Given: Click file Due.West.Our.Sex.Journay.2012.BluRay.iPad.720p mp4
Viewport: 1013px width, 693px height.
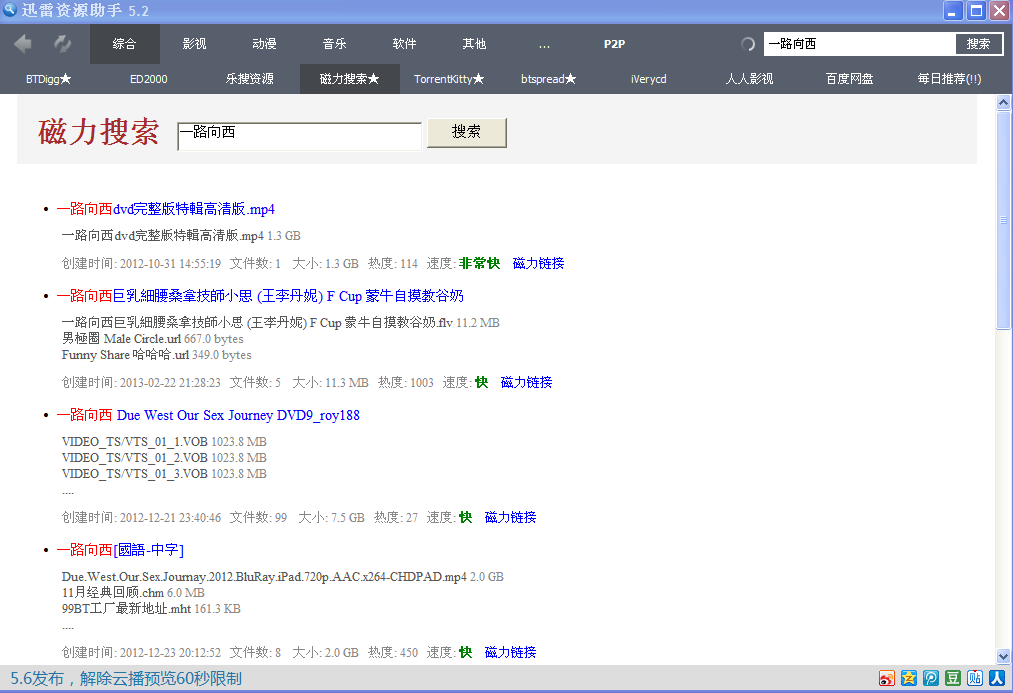Looking at the screenshot, I should coord(264,577).
